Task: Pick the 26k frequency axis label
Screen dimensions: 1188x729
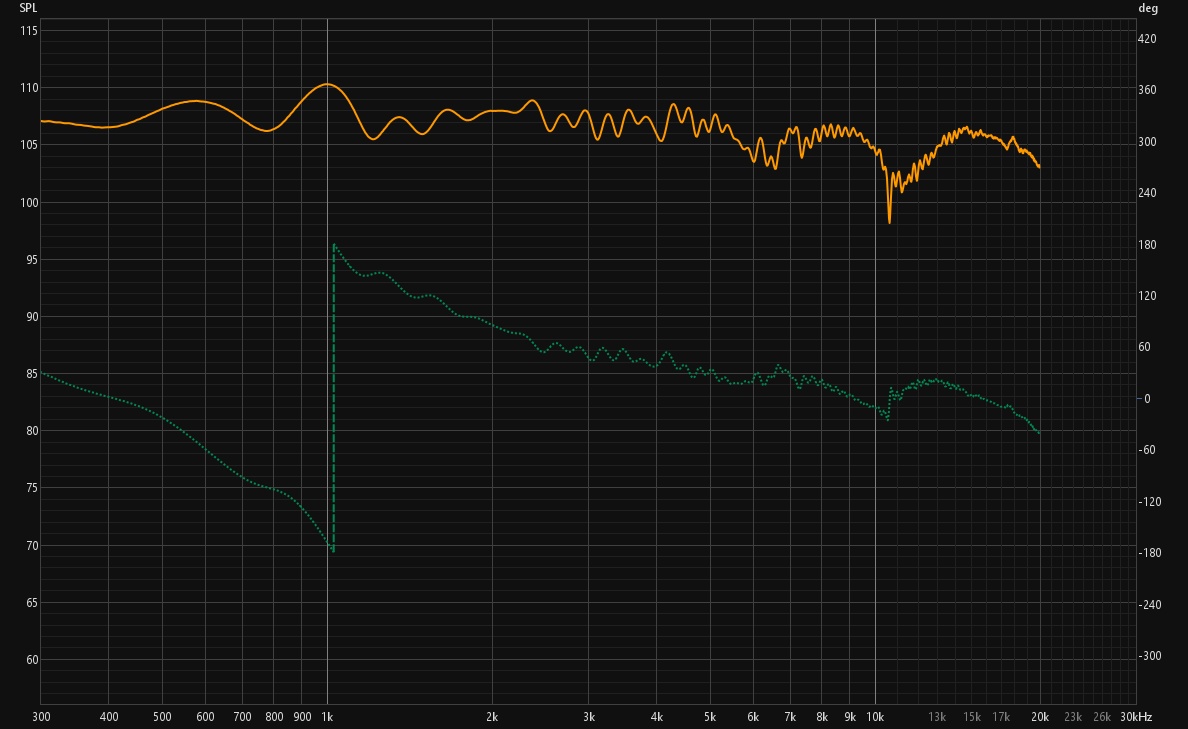Action: pos(1102,717)
